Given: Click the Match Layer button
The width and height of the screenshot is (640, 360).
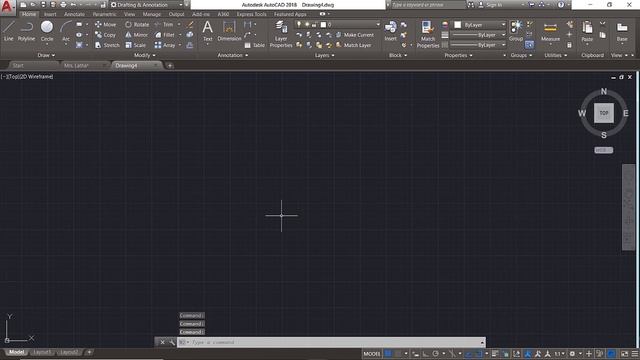Looking at the screenshot, I should (353, 45).
